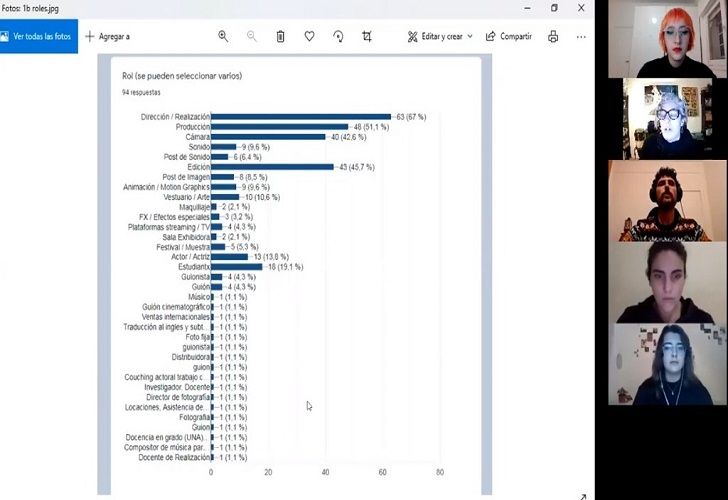728x500 pixels.
Task: Select the long-haired participant bottom video tile
Action: (667, 364)
